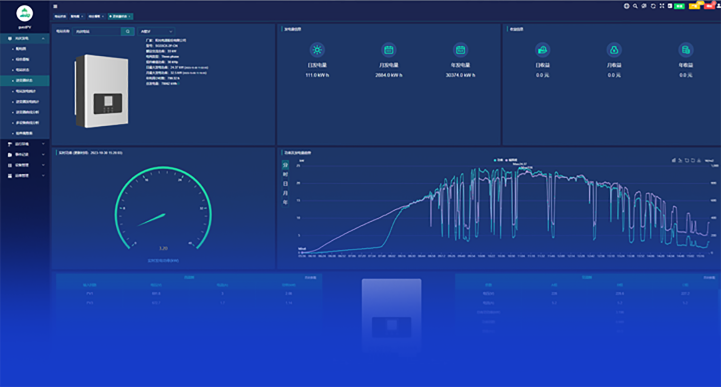Click the green status badge in header
The height and width of the screenshot is (387, 721).
click(679, 6)
